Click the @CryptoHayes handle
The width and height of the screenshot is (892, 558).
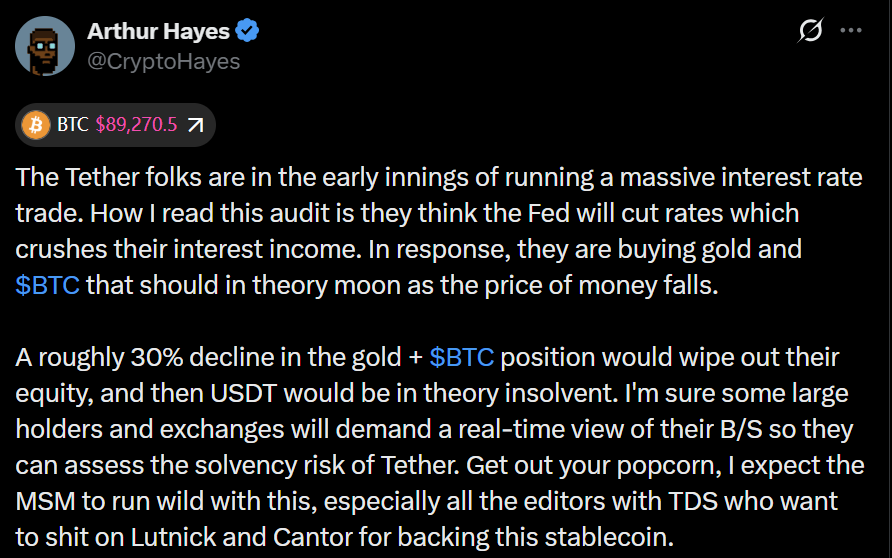(163, 61)
